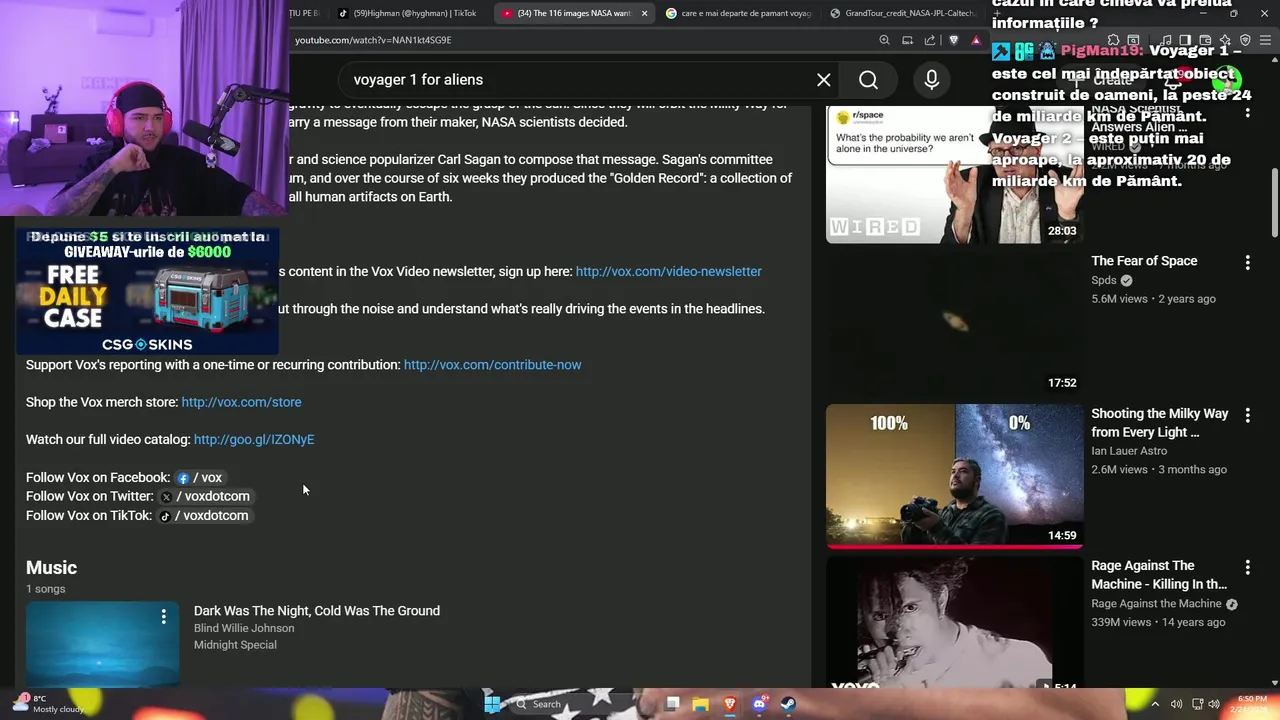
Task: Show hidden system tray icons chevron
Action: point(1156,704)
